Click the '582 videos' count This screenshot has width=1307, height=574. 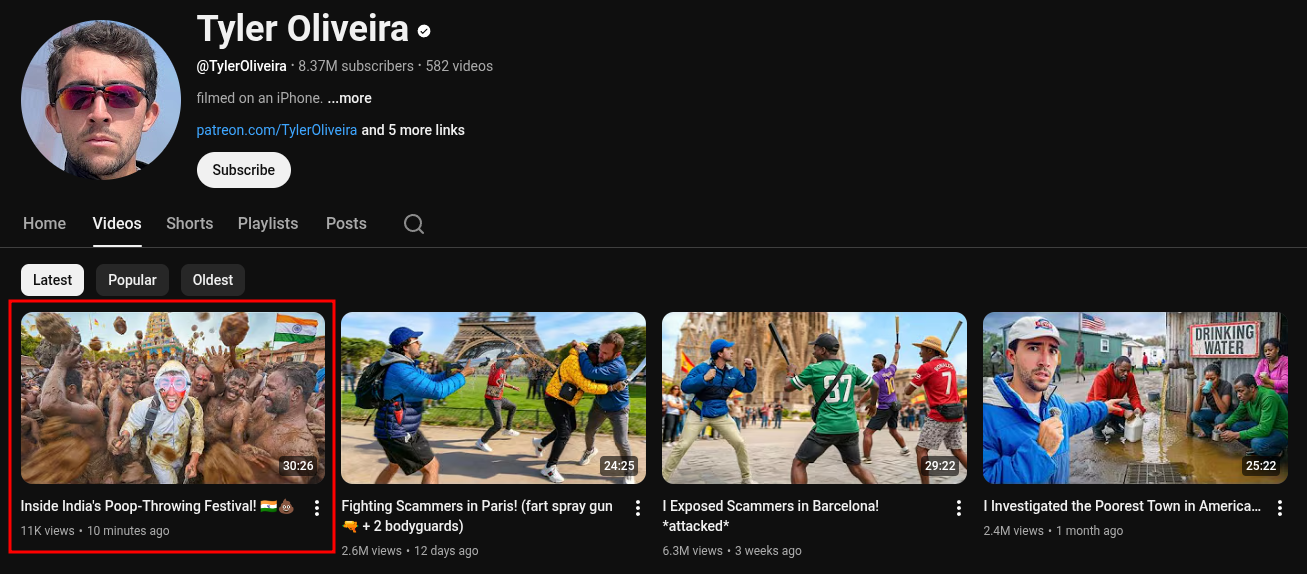coord(459,66)
